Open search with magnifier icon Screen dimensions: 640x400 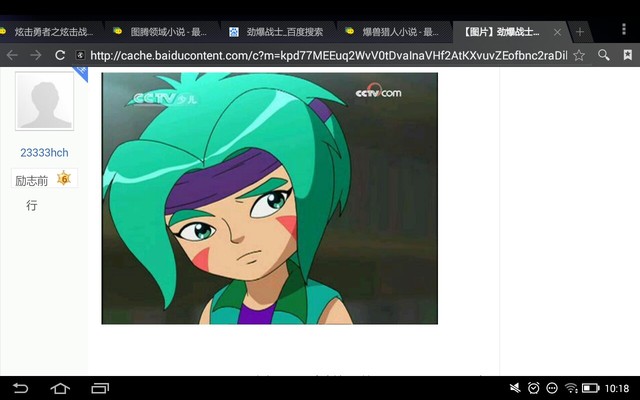click(x=604, y=55)
